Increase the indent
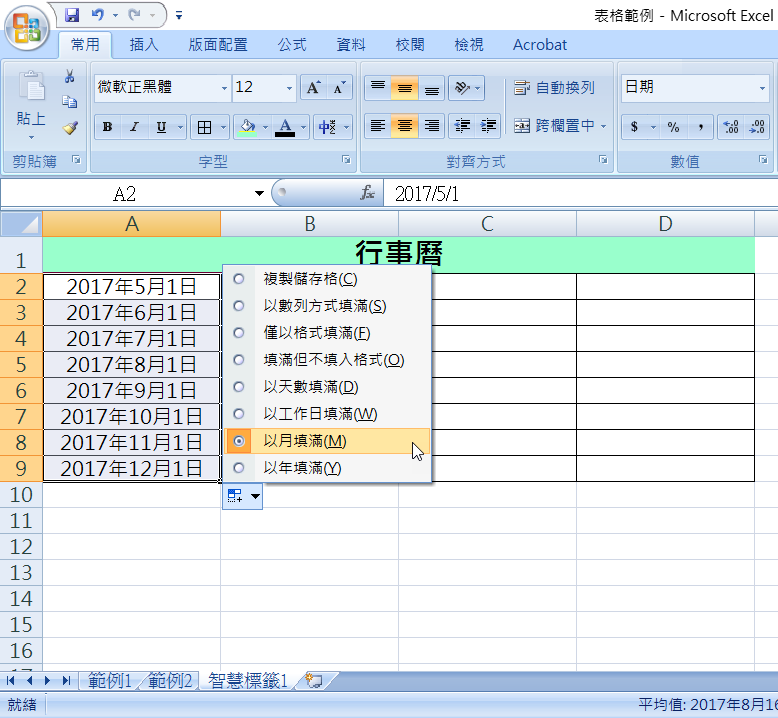The height and width of the screenshot is (718, 778). point(488,126)
